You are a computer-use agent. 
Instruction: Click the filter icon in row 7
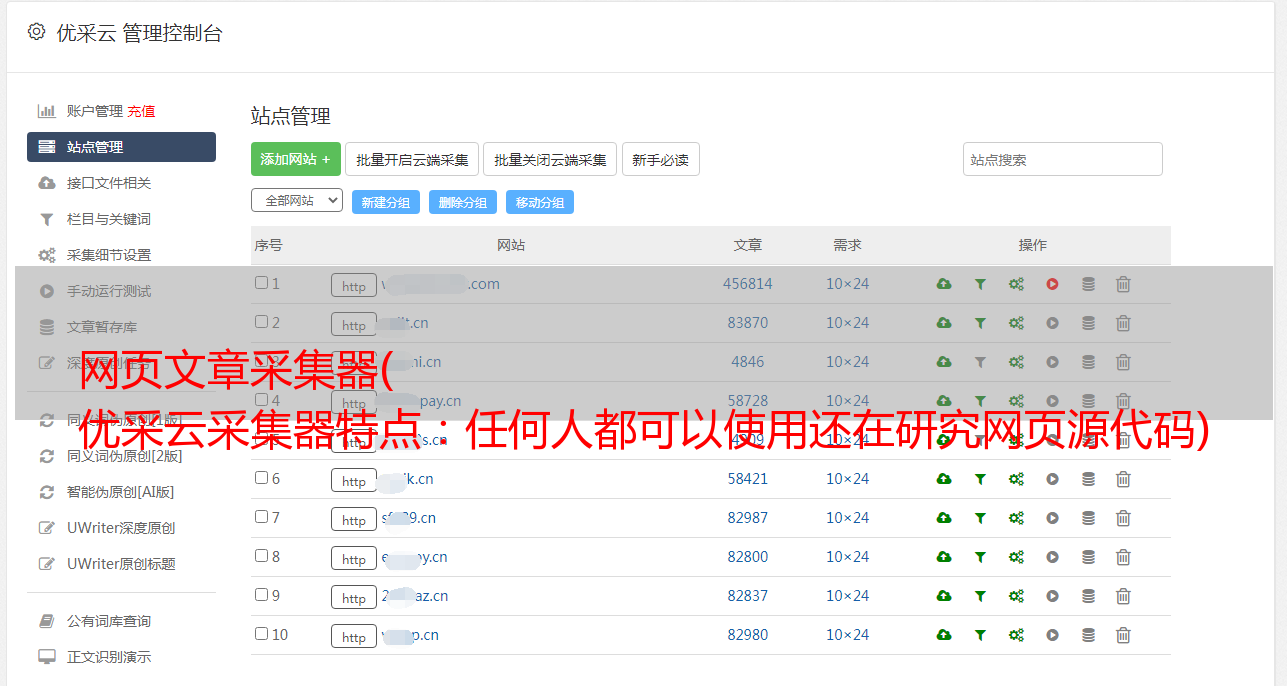pyautogui.click(x=980, y=518)
